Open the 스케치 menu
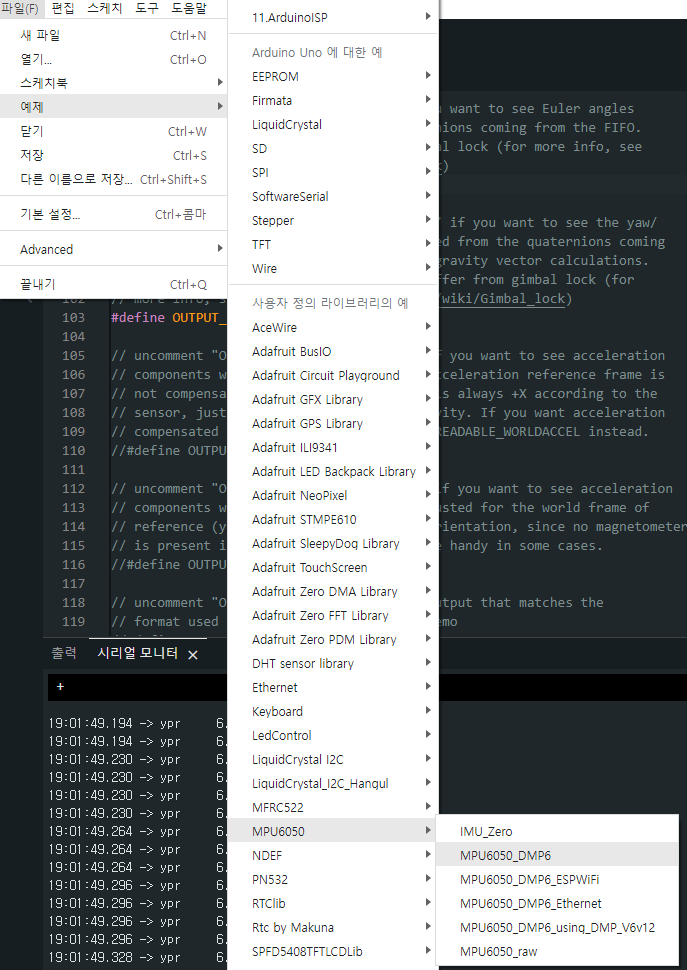Image resolution: width=687 pixels, height=970 pixels. click(x=105, y=8)
